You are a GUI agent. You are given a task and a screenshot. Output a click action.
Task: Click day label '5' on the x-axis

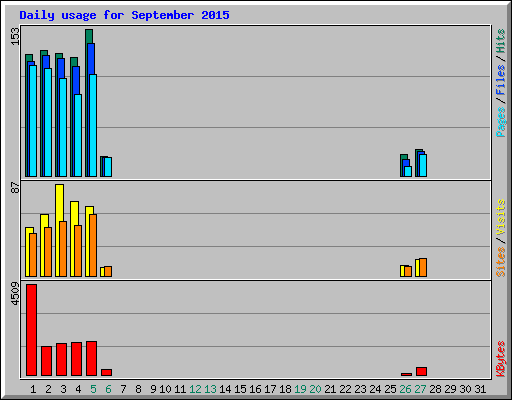(93, 389)
